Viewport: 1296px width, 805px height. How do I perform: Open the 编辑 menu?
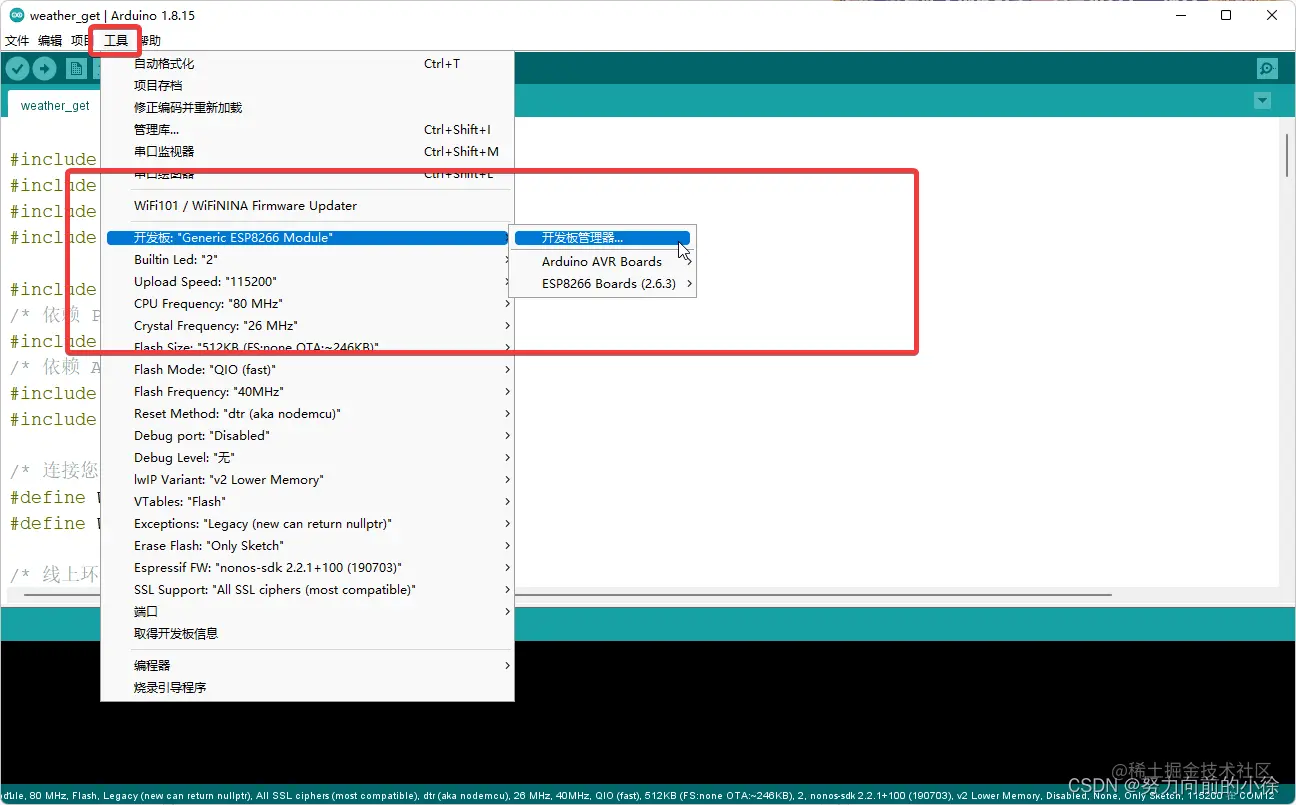[50, 41]
